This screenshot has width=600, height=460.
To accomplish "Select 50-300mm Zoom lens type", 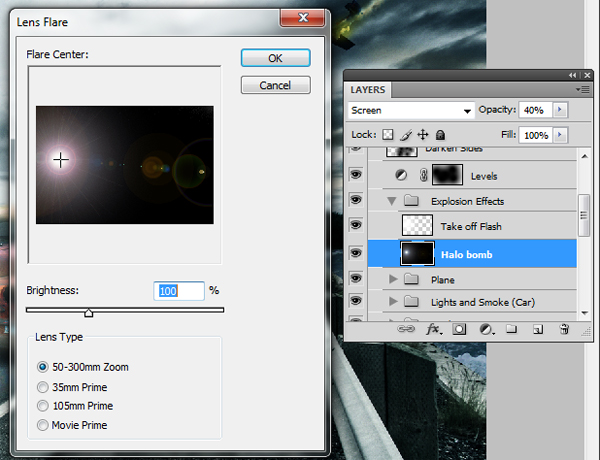I will [x=42, y=367].
